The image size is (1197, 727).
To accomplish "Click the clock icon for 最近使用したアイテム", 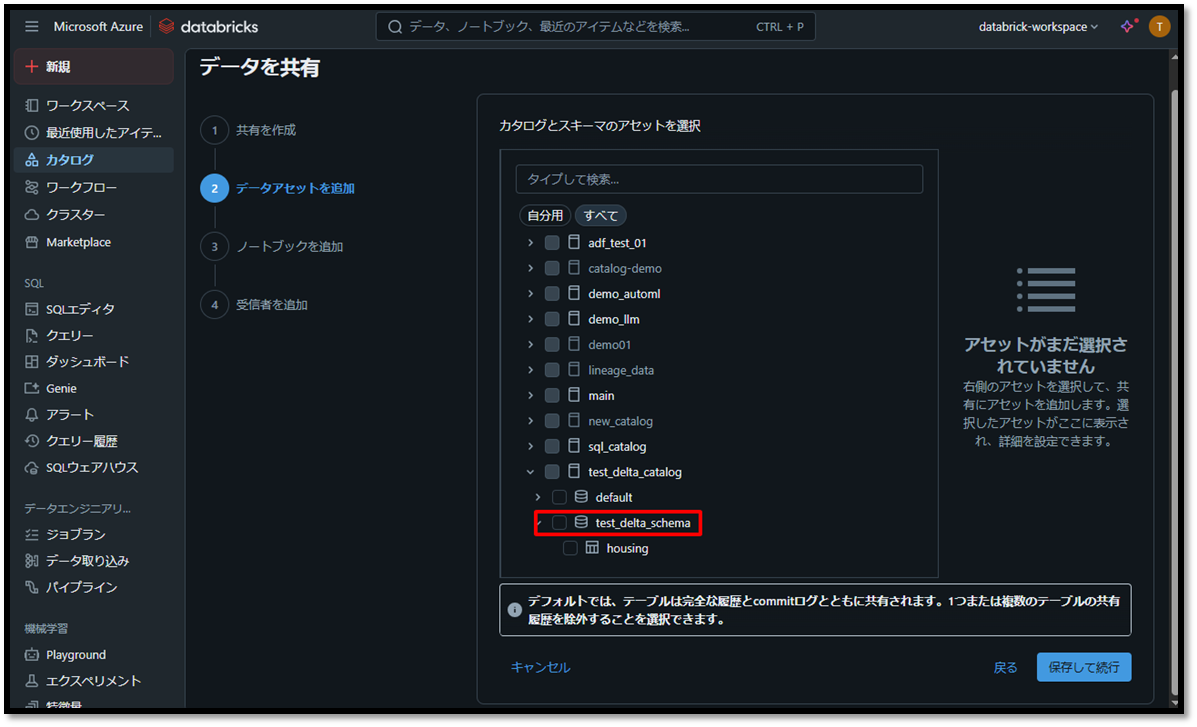I will pyautogui.click(x=31, y=133).
